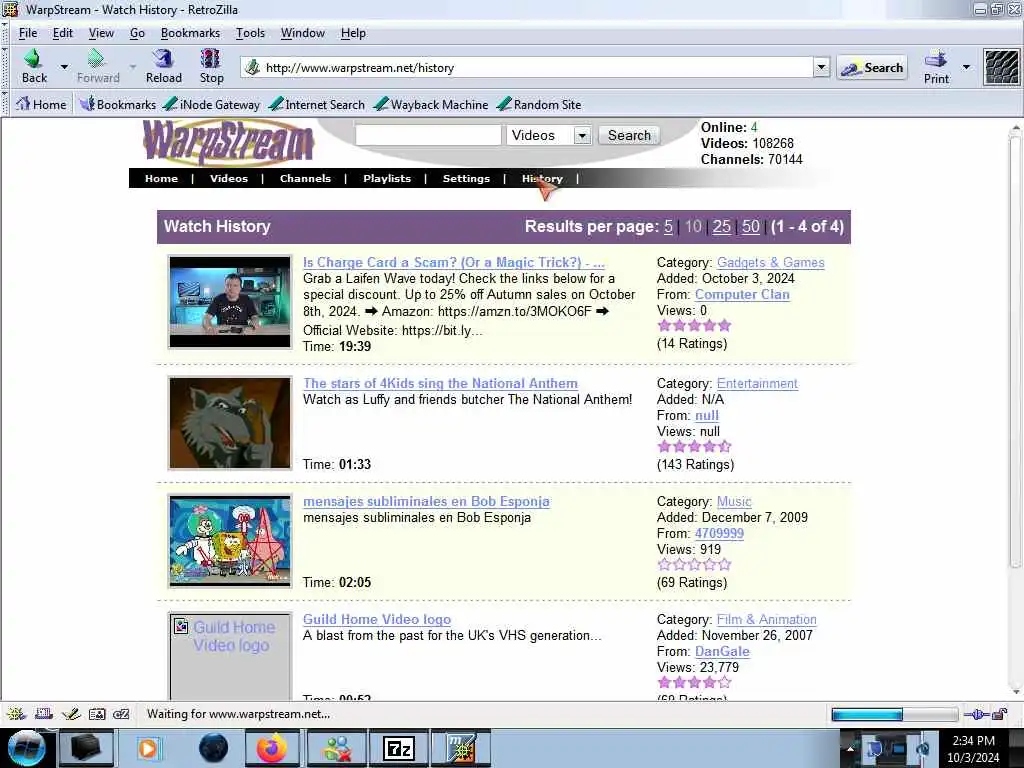Image resolution: width=1024 pixels, height=768 pixels.
Task: Open the Charge Card video thumbnail
Action: pyautogui.click(x=230, y=302)
